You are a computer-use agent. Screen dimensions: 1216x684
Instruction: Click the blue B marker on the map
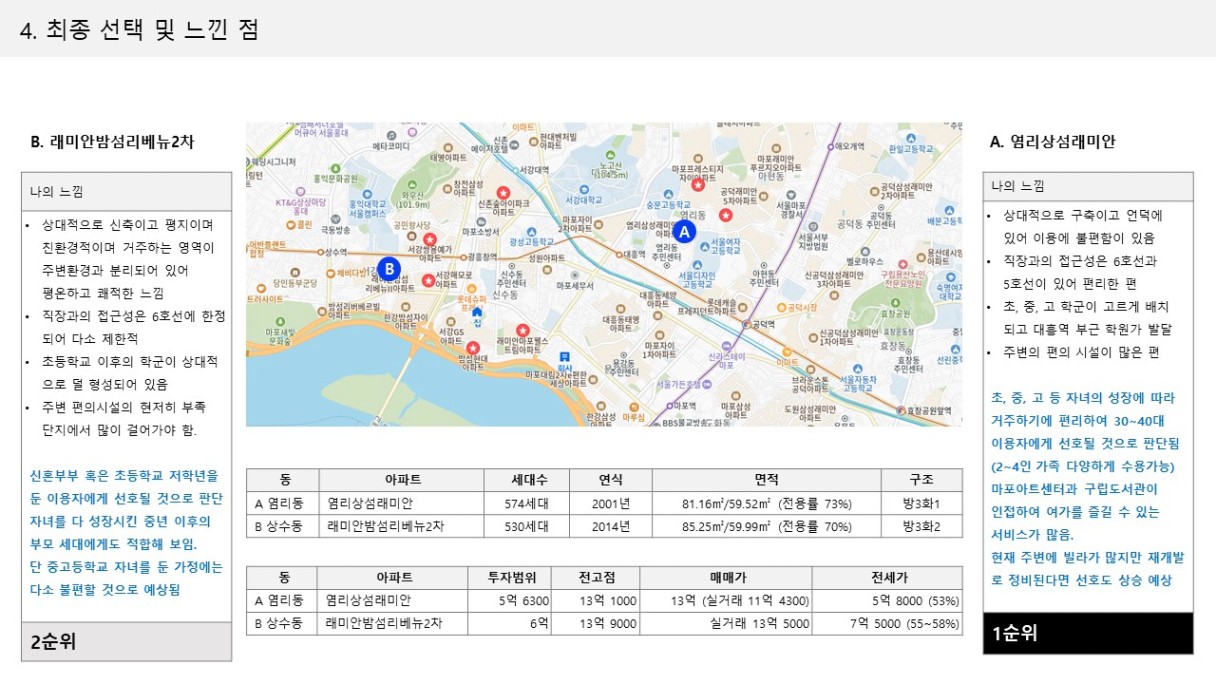click(389, 268)
